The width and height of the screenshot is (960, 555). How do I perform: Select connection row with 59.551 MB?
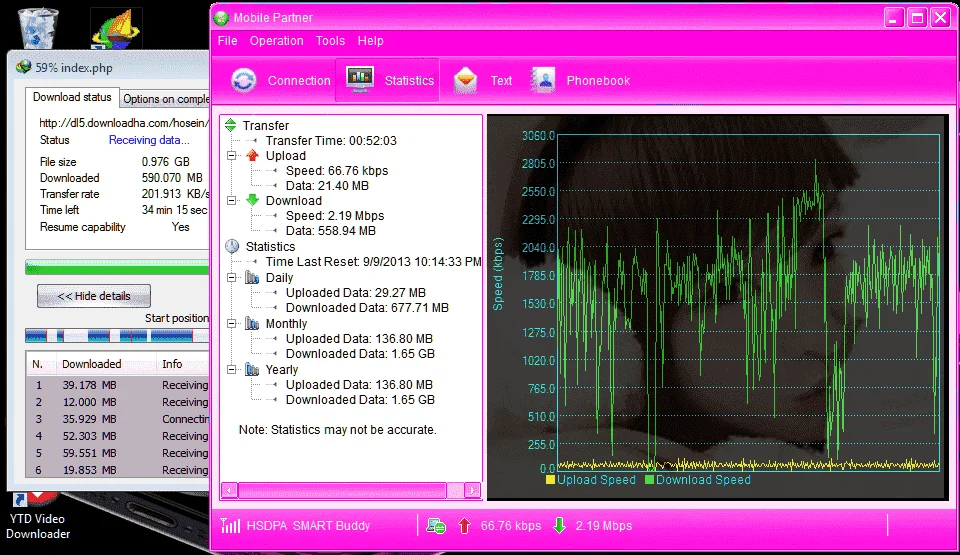coord(118,453)
